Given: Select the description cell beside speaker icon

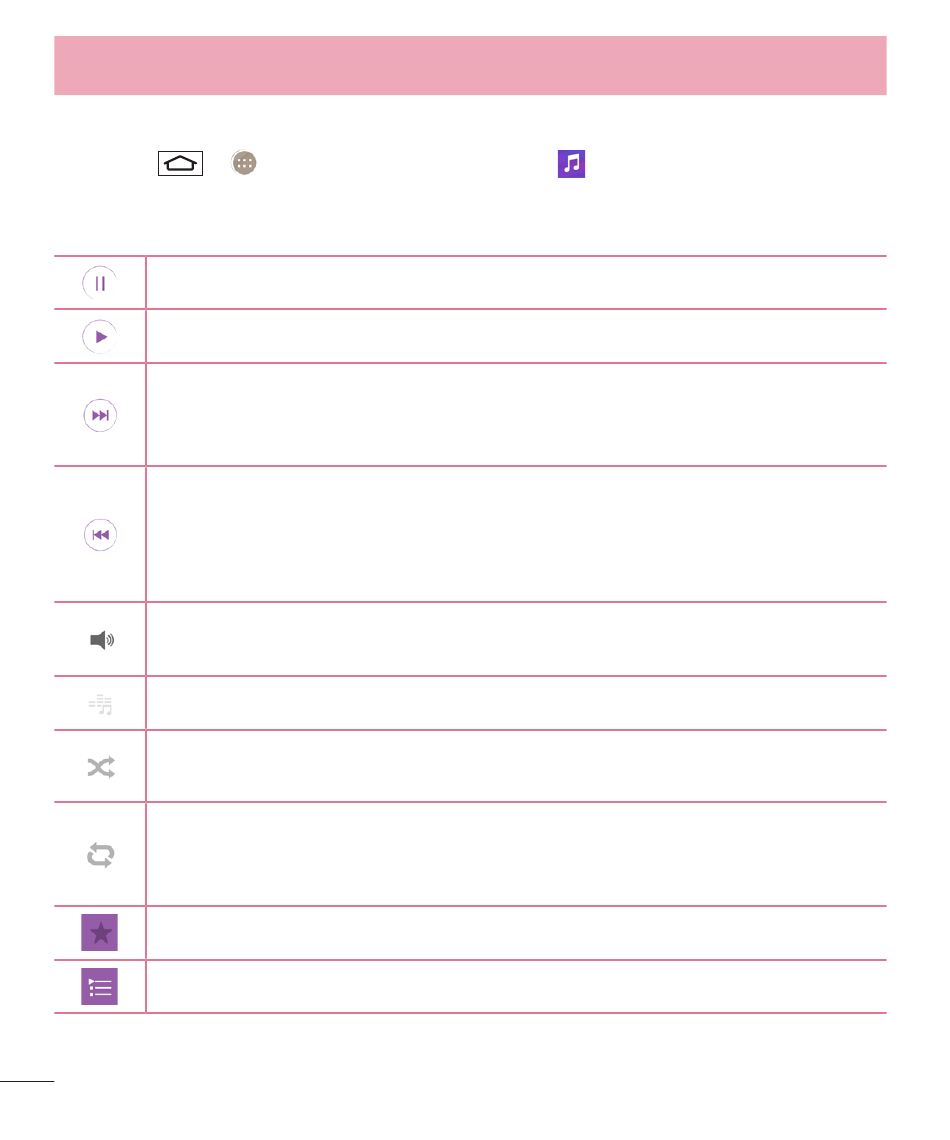Looking at the screenshot, I should (516, 639).
